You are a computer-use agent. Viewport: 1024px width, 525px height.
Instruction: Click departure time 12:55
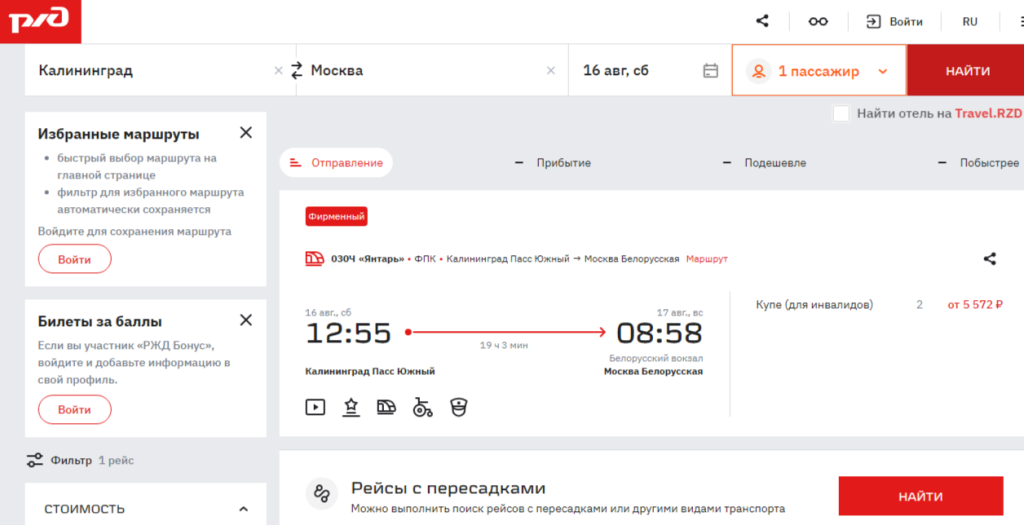348,333
